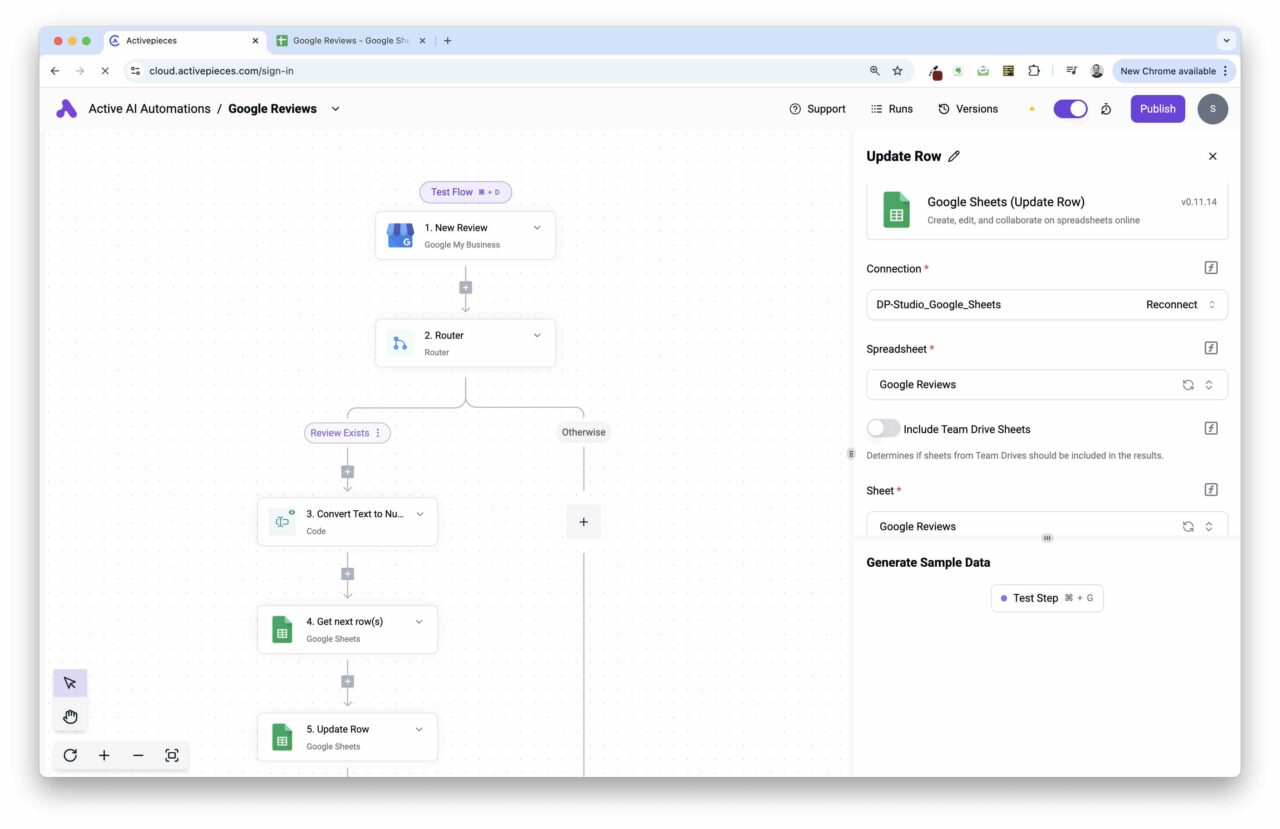
Task: Expand Convert Text to Number step options
Action: 419,514
